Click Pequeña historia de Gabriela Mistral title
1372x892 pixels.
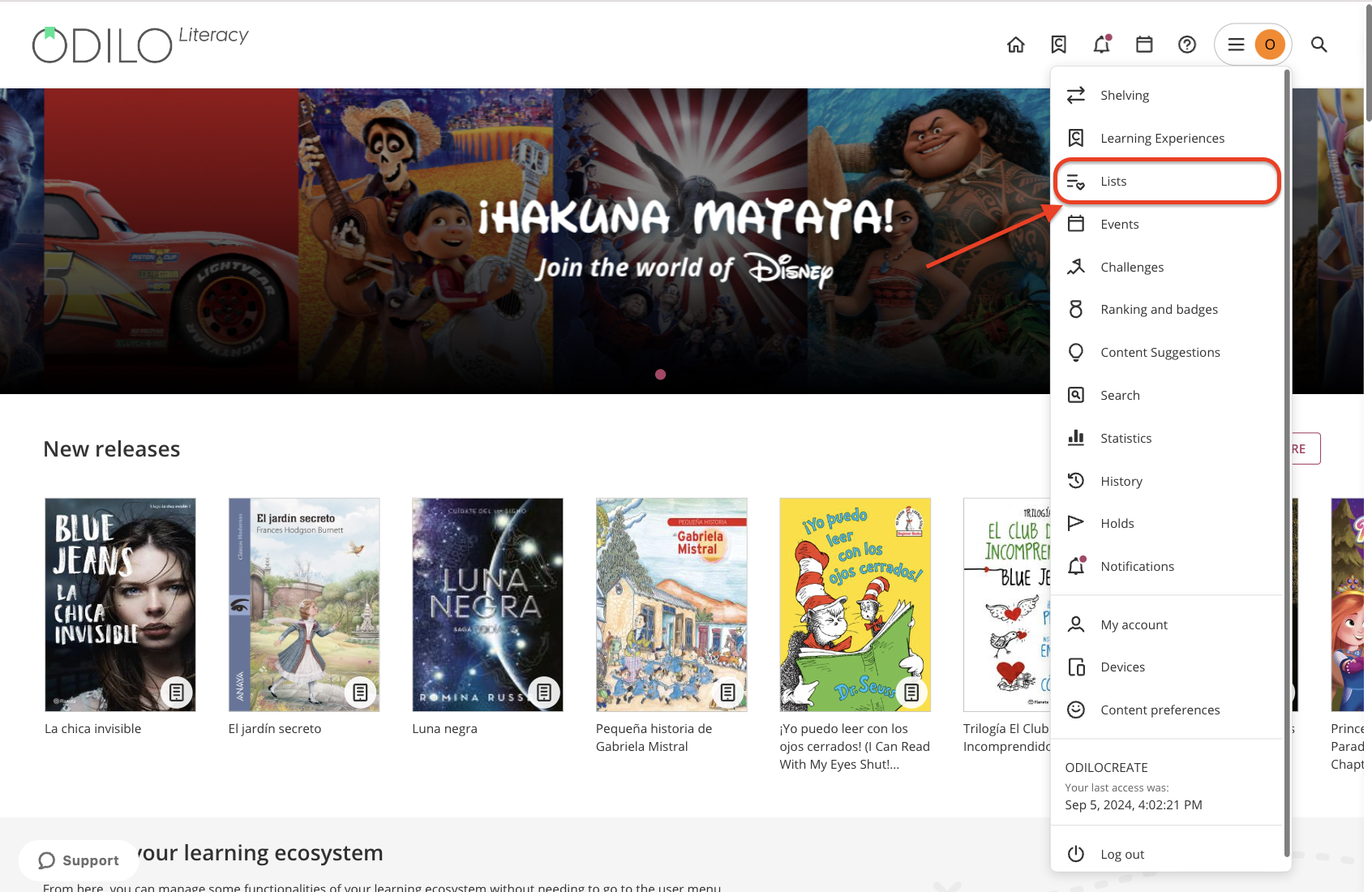[654, 738]
